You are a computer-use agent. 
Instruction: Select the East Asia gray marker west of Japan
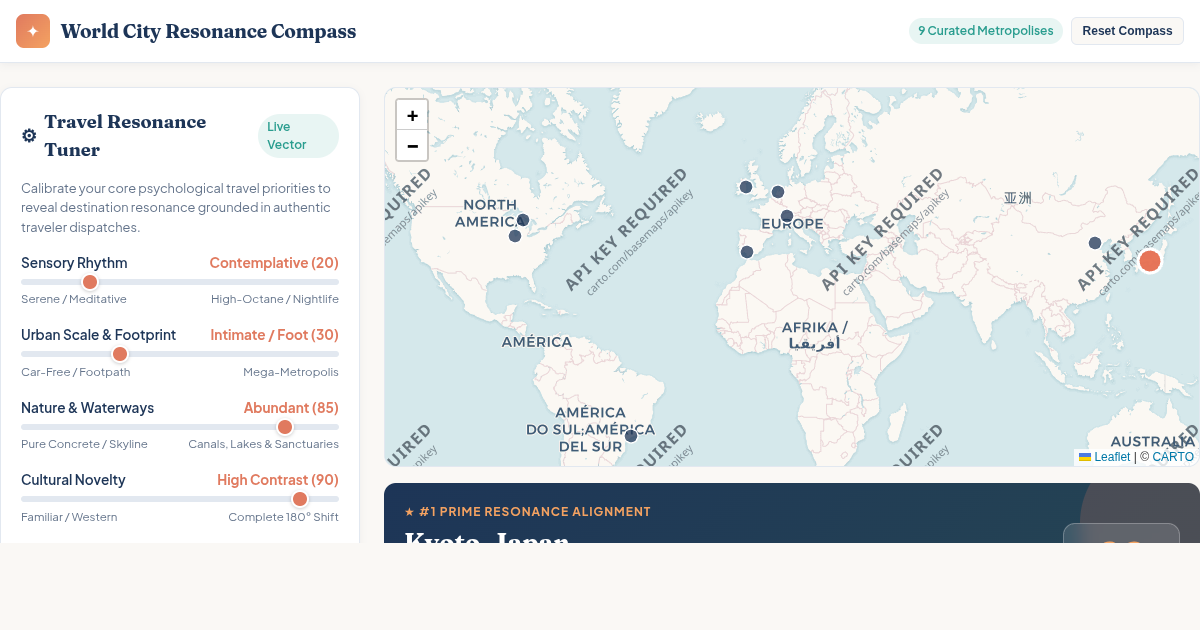1095,243
